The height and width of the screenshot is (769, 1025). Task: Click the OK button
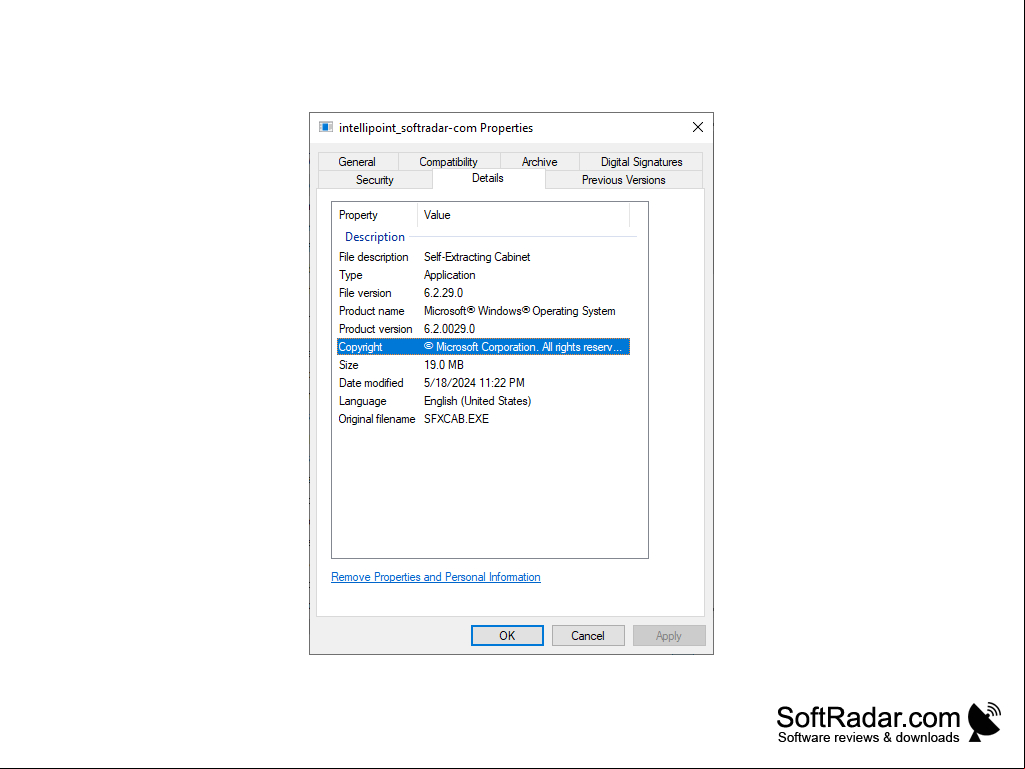(507, 636)
